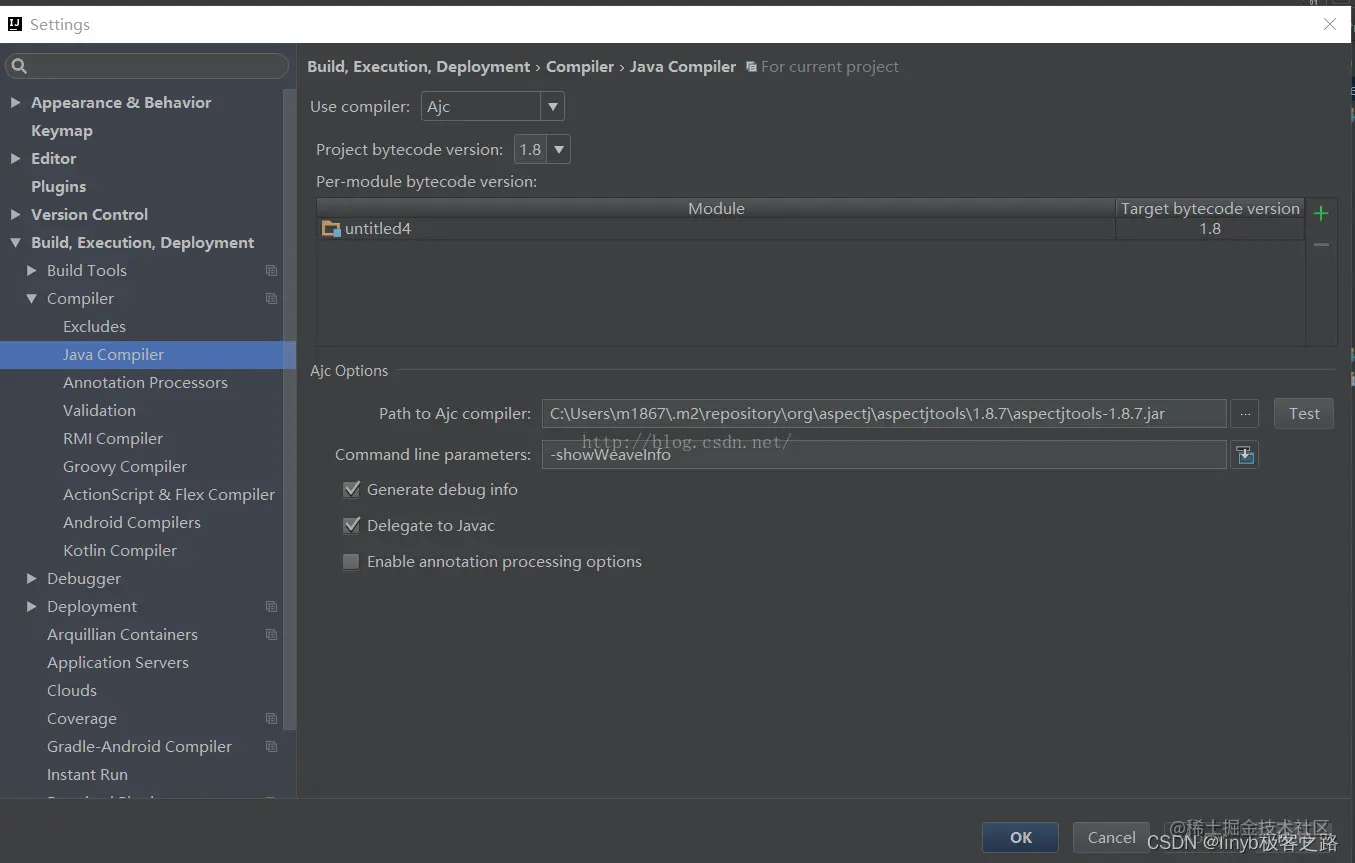
Task: Open Kotlin Compiler settings
Action: pyautogui.click(x=120, y=551)
